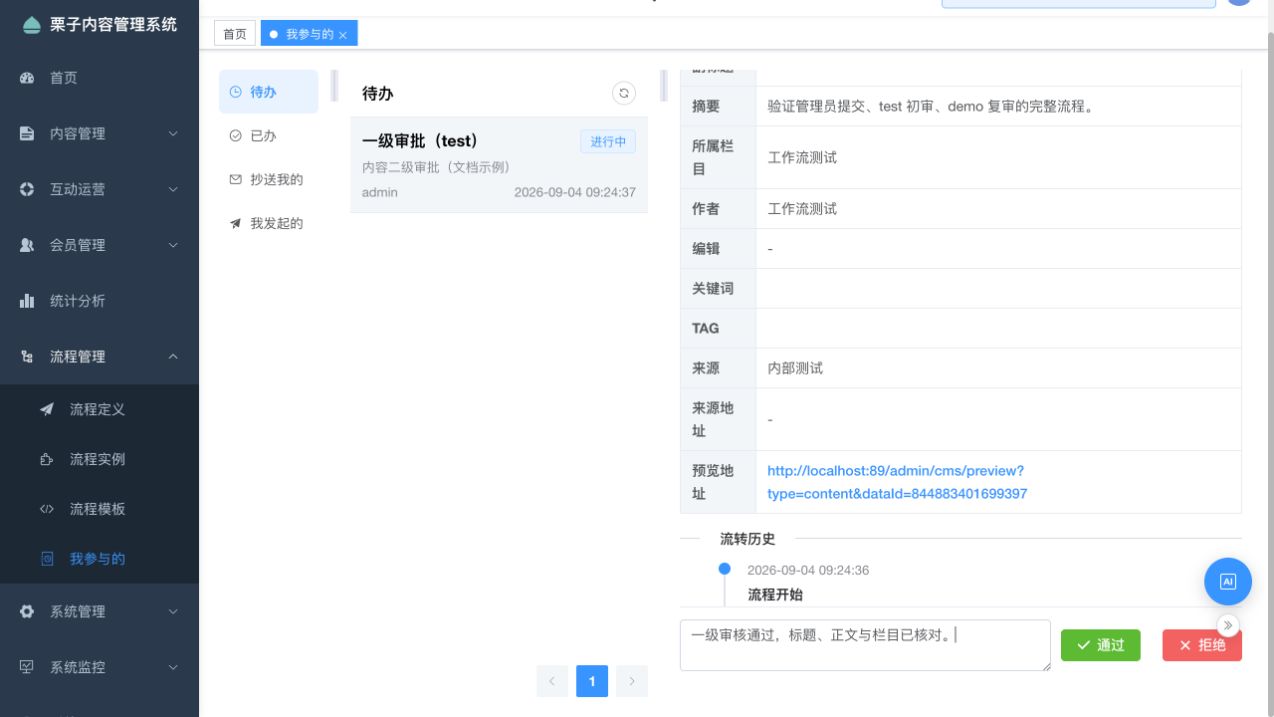
Task: Select the 已办 filter
Action: [x=269, y=136]
